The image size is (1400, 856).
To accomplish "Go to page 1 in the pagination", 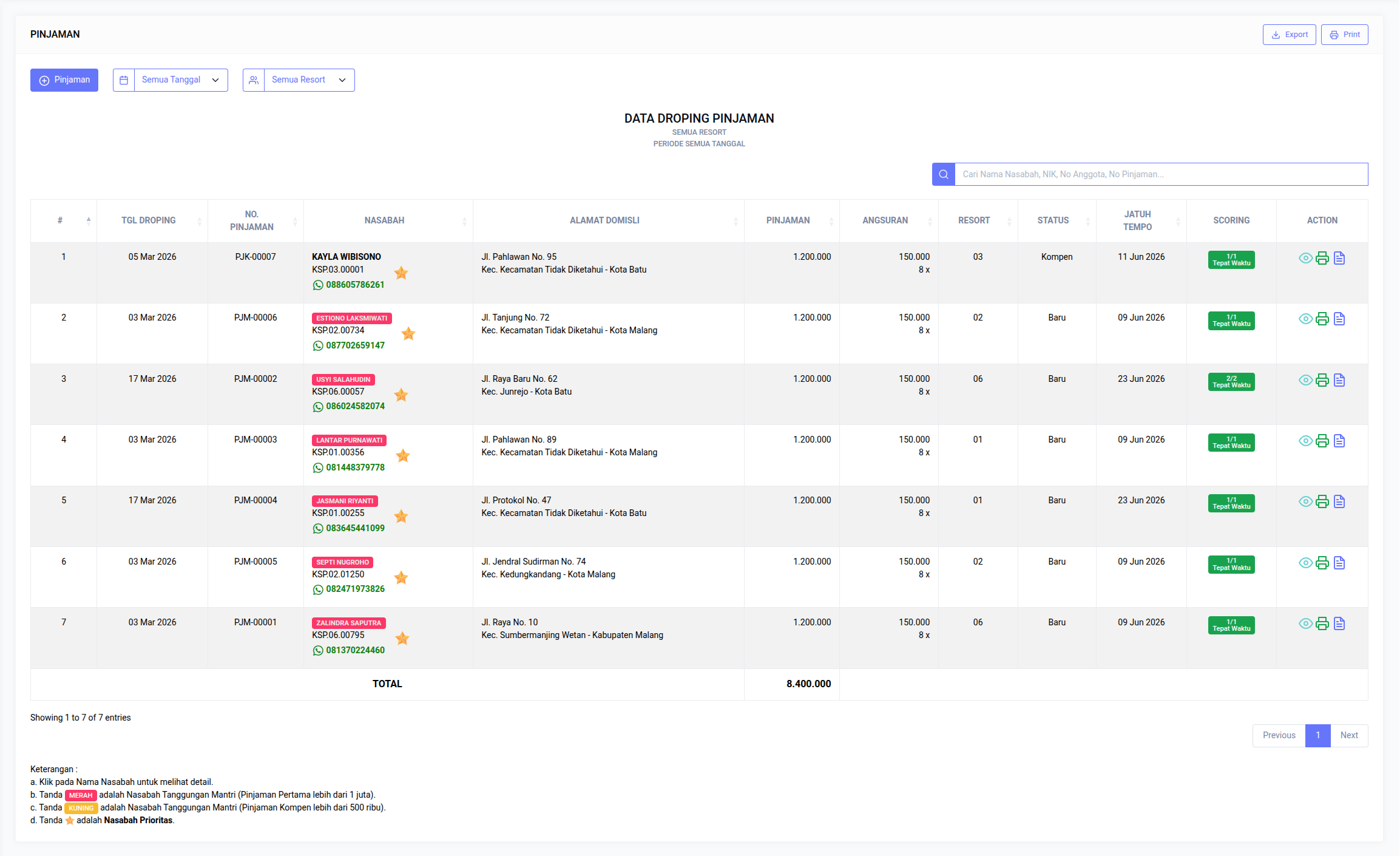I will (1317, 735).
